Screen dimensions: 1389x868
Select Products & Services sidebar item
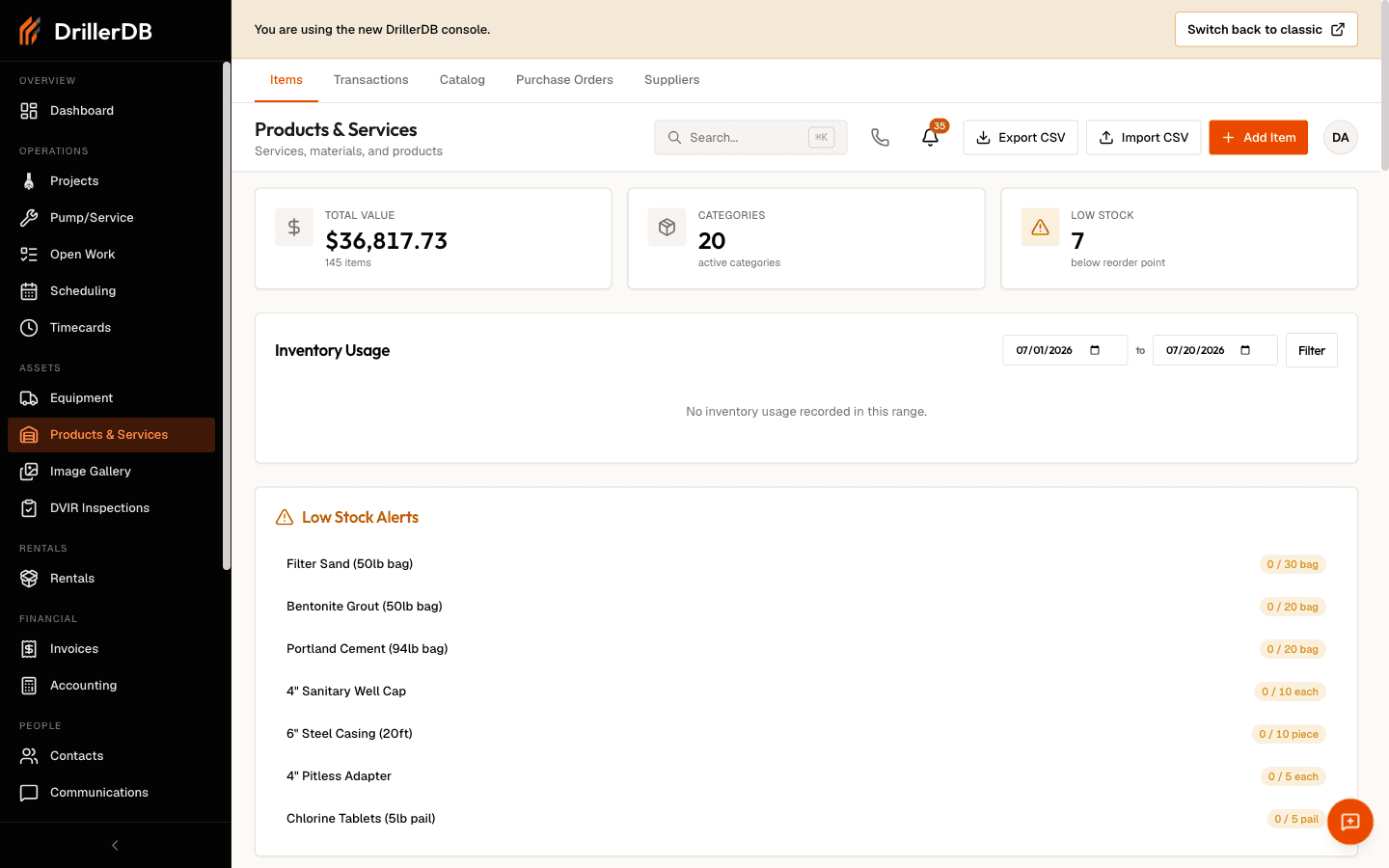coord(111,435)
